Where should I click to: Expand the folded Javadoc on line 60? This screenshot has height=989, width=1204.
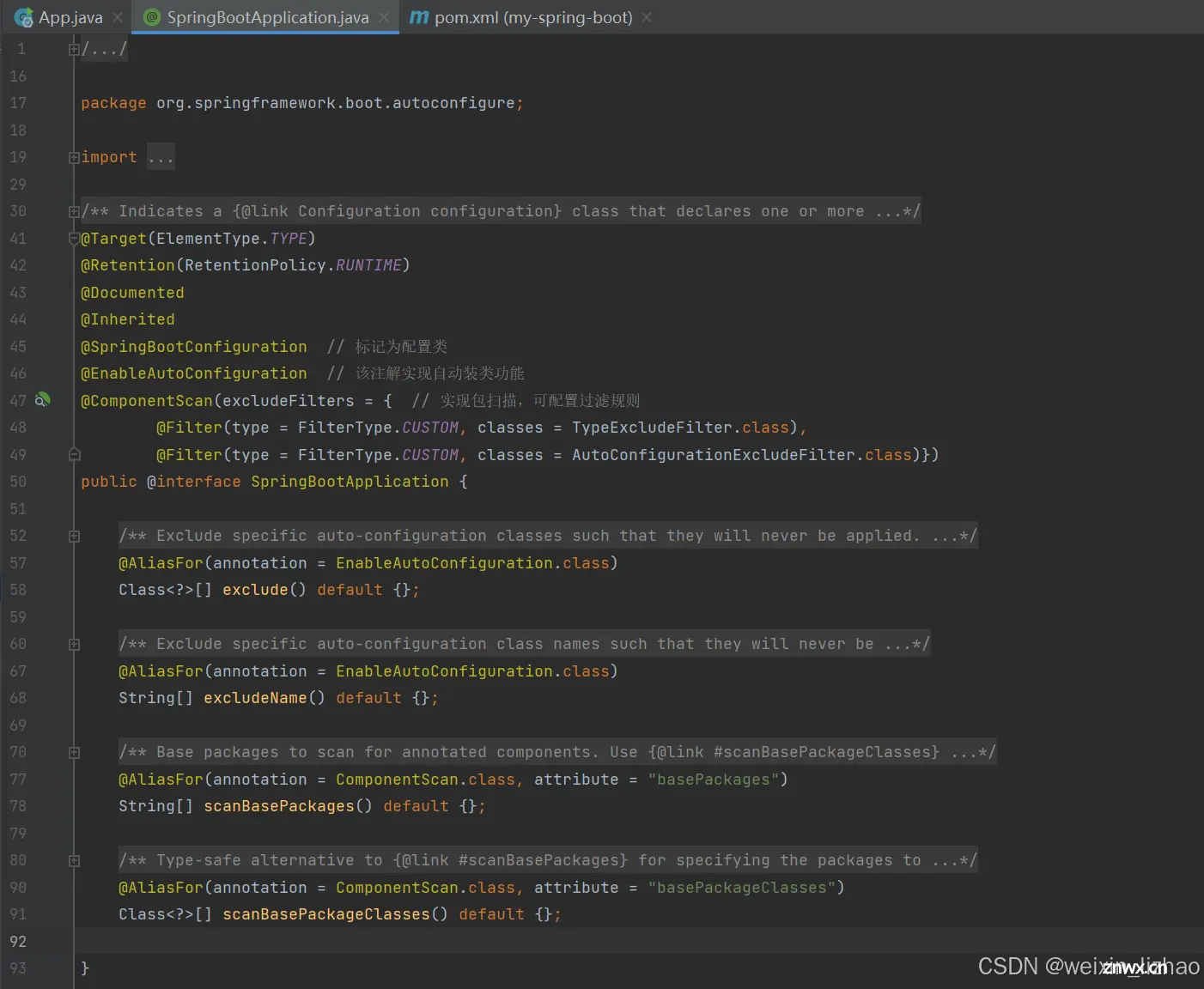pos(74,644)
